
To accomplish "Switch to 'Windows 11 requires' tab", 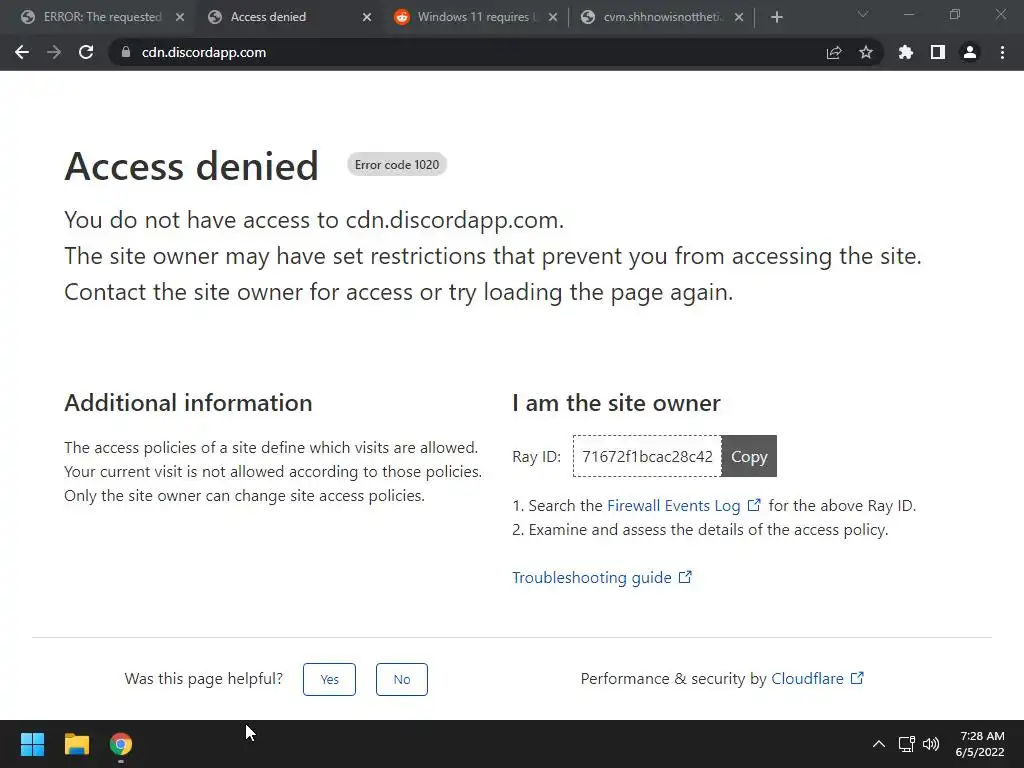I will tap(476, 17).
